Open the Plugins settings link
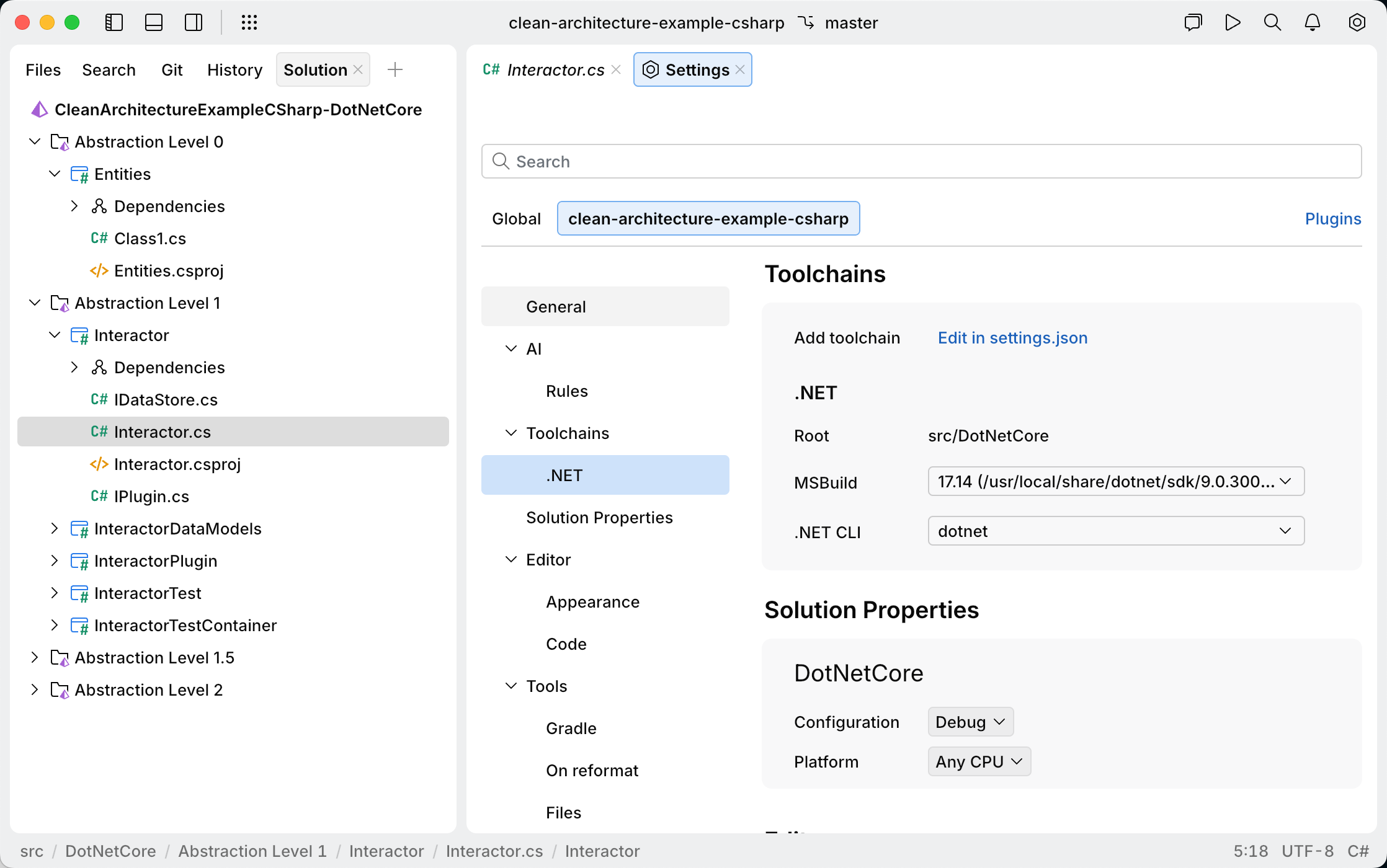 pyautogui.click(x=1333, y=218)
